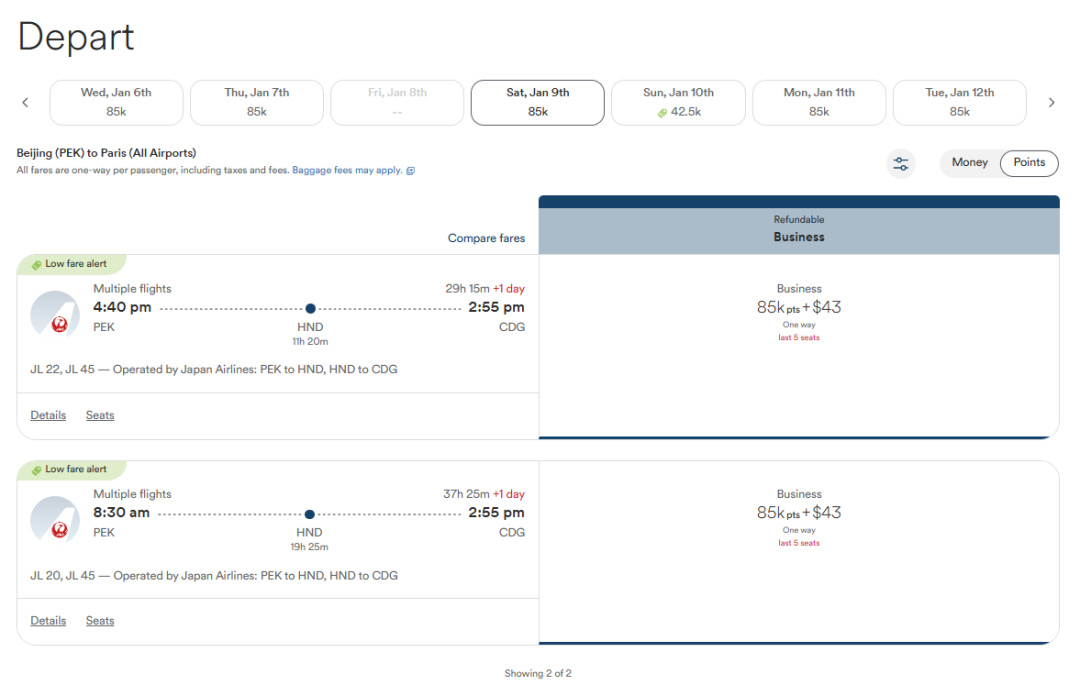Image resolution: width=1080 pixels, height=685 pixels.
Task: Select Mon, Jan 11th date tab
Action: tap(819, 103)
